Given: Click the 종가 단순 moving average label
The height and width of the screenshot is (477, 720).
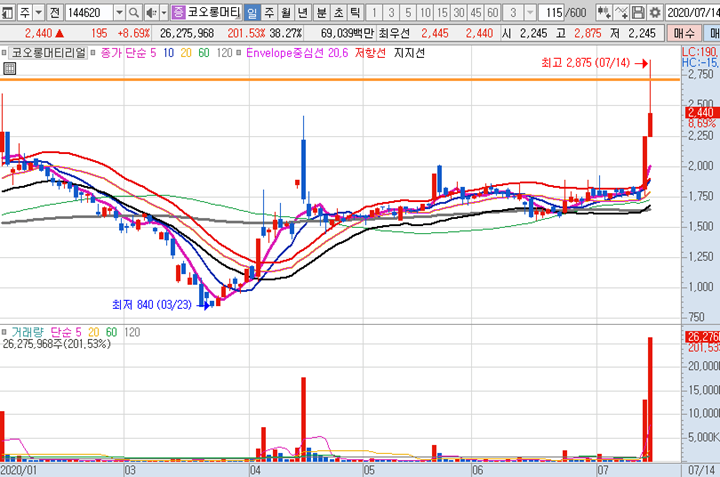Looking at the screenshot, I should 123,53.
